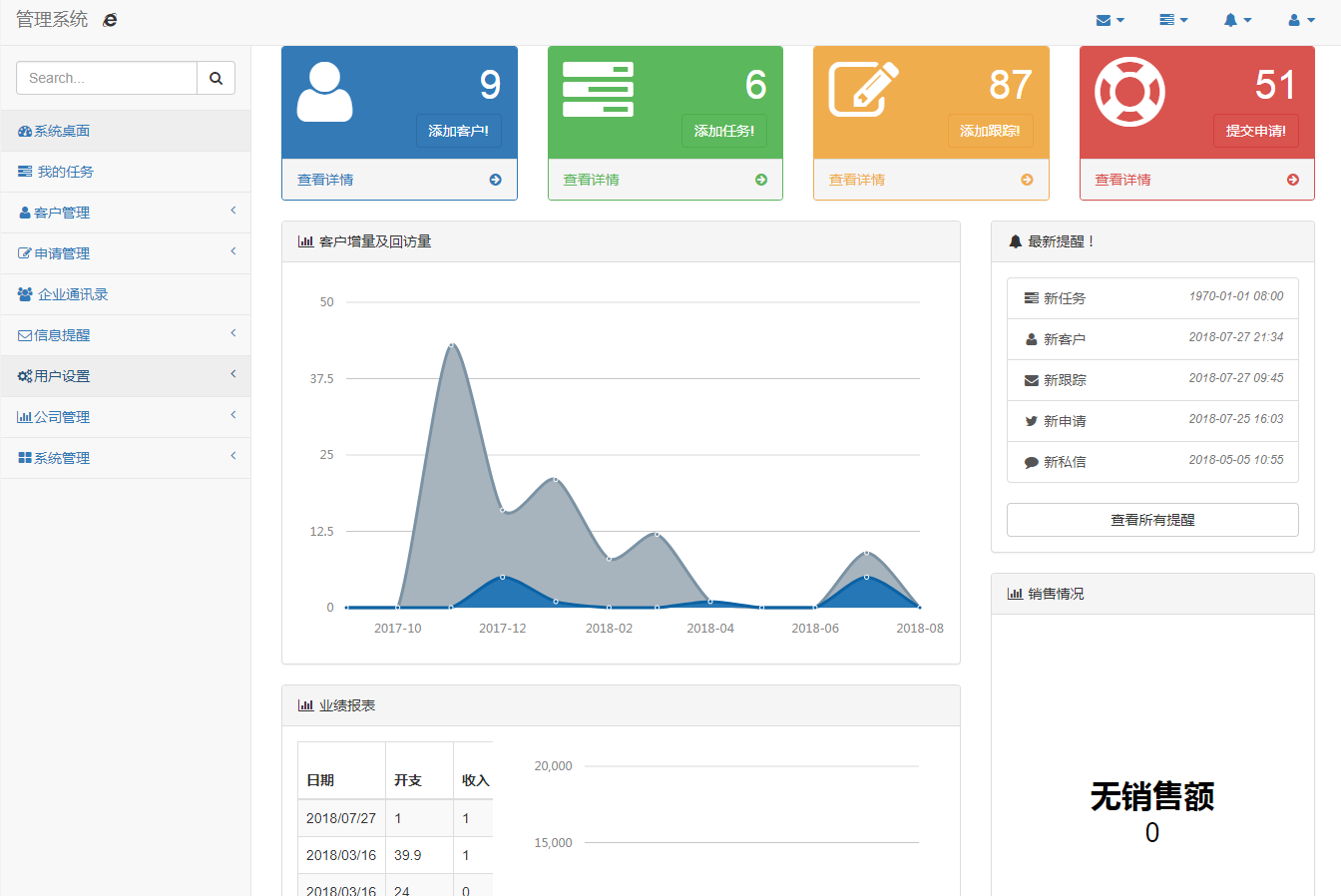Screen dimensions: 1341x896
Task: Click the large lifebuoy icon on red card
Action: (1129, 92)
